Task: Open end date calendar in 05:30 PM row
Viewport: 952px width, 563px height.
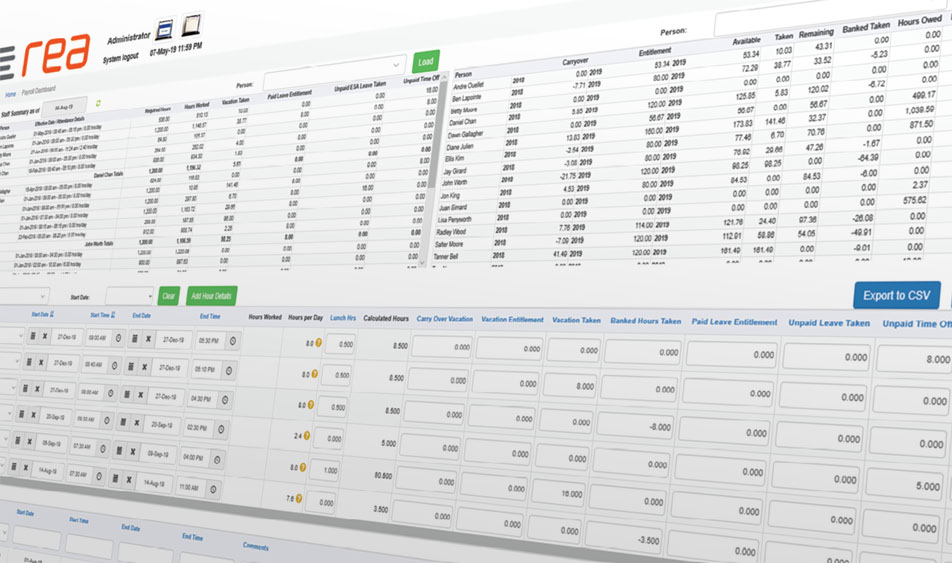Action: coord(135,339)
